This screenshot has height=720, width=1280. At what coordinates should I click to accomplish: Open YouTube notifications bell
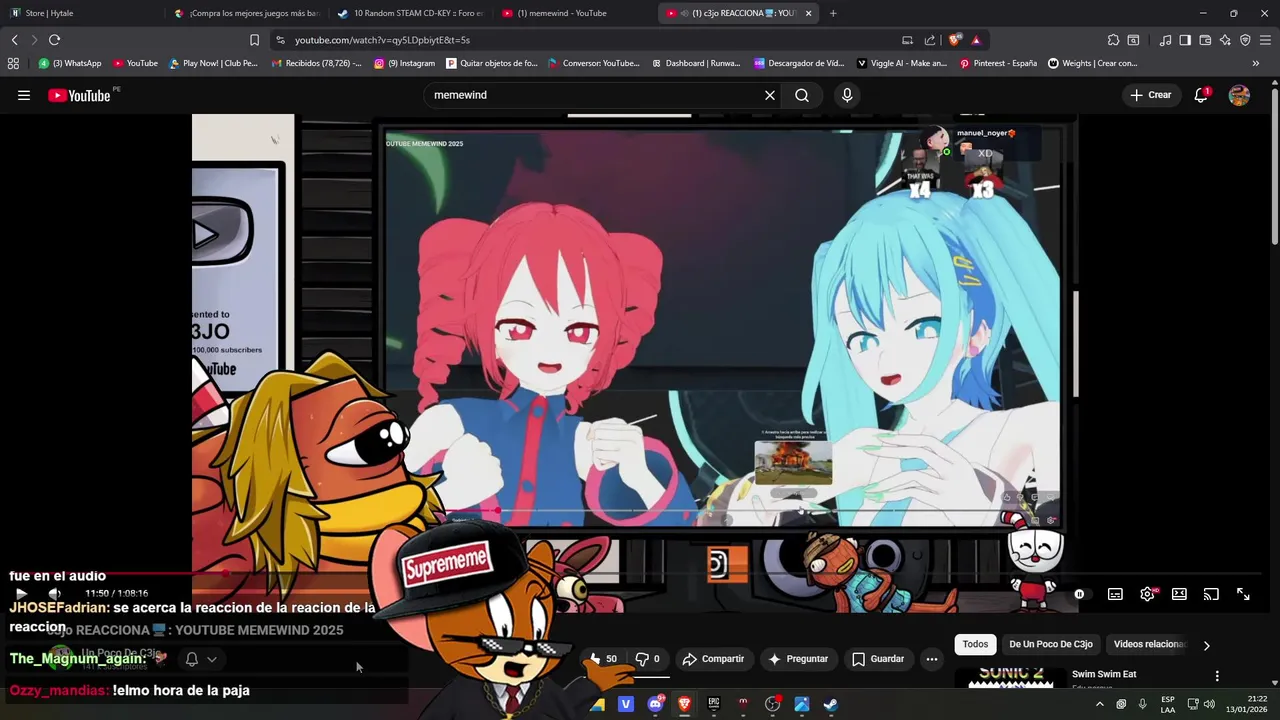pos(1201,95)
